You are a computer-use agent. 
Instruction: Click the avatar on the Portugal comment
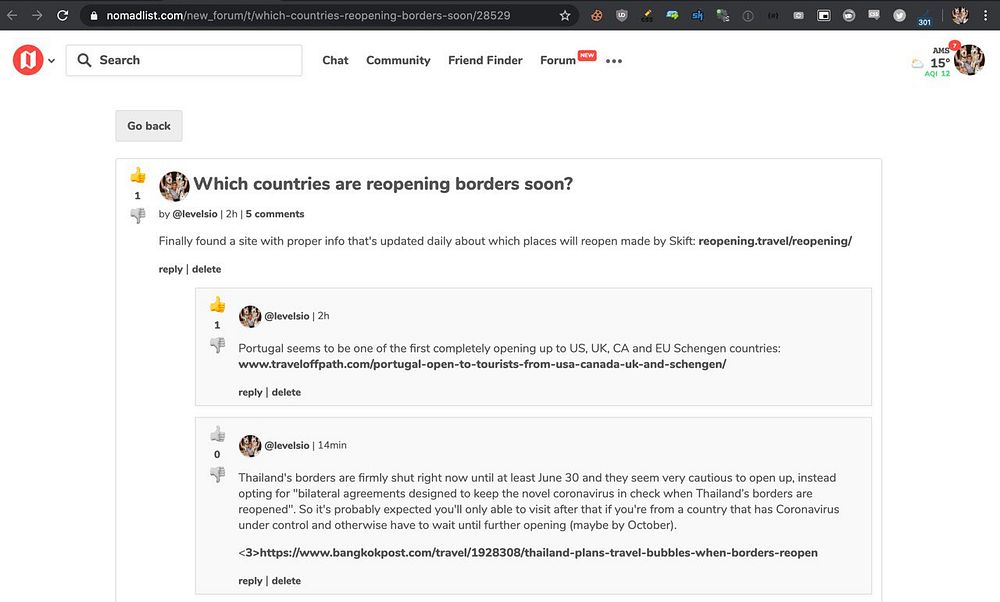point(250,316)
